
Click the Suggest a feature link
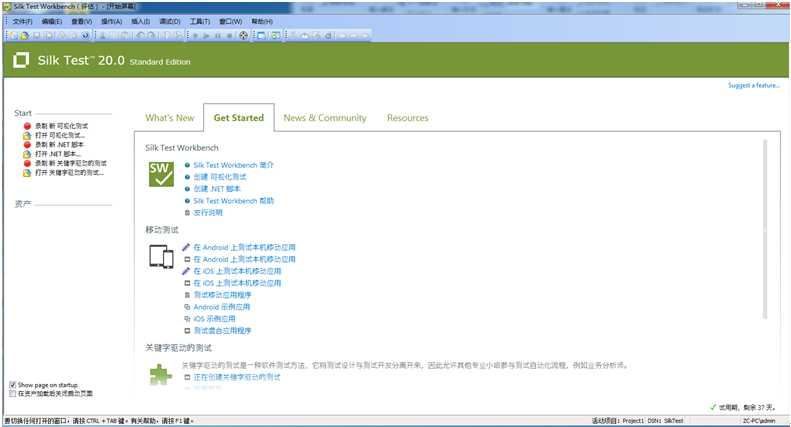pos(754,86)
